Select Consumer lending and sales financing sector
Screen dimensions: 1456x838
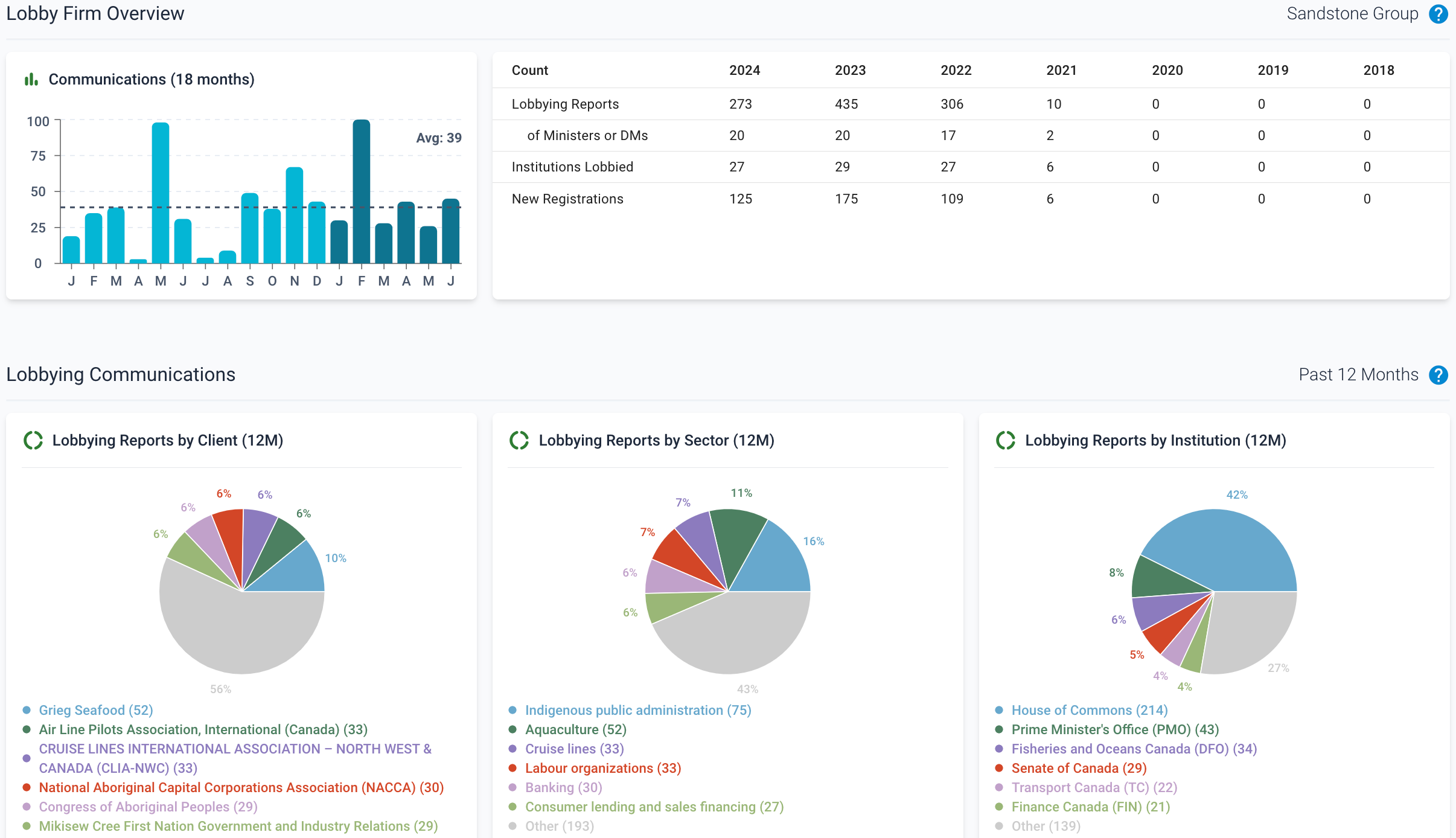point(654,807)
